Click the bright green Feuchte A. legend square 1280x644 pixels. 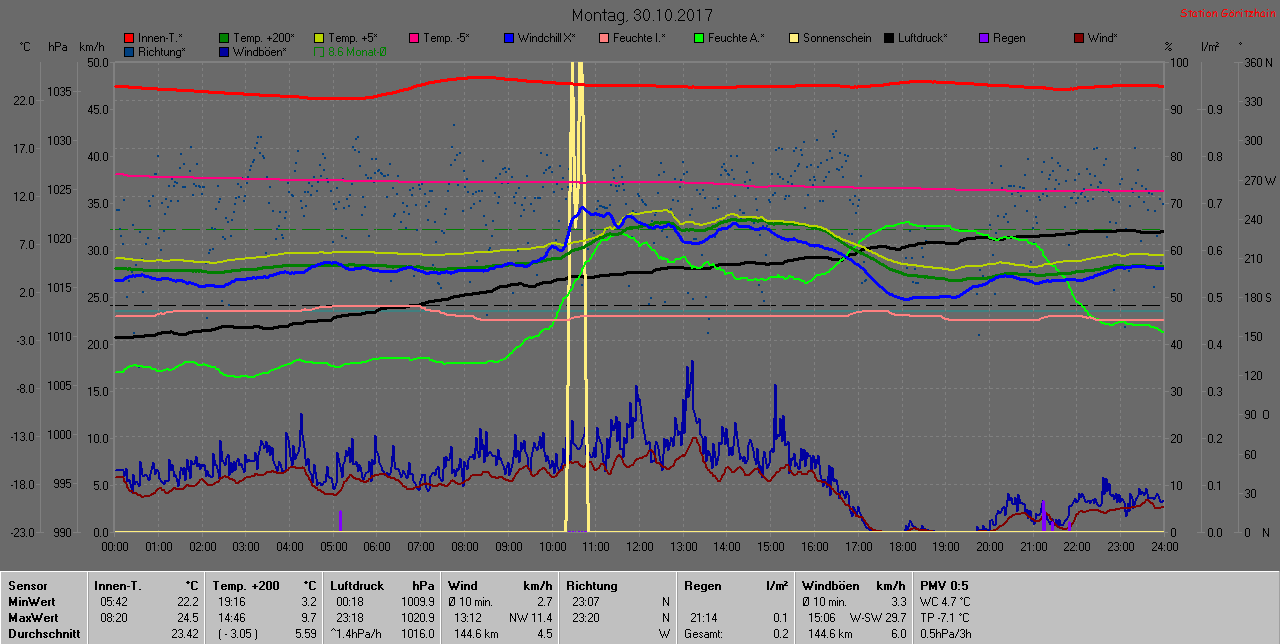coord(699,38)
